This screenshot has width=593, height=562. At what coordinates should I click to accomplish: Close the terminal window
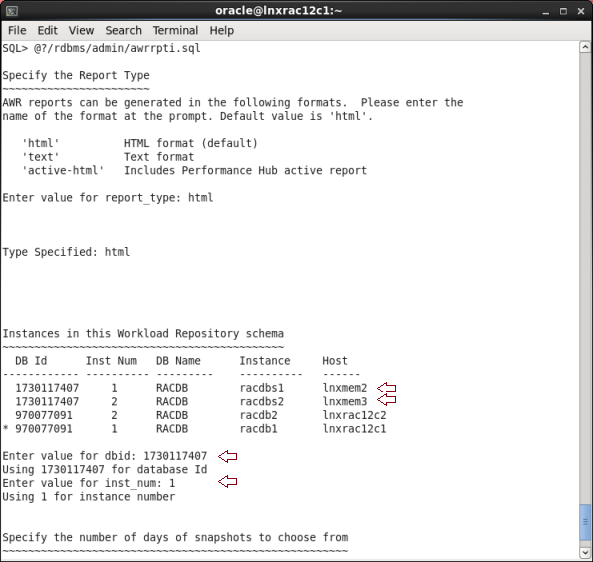pyautogui.click(x=581, y=11)
